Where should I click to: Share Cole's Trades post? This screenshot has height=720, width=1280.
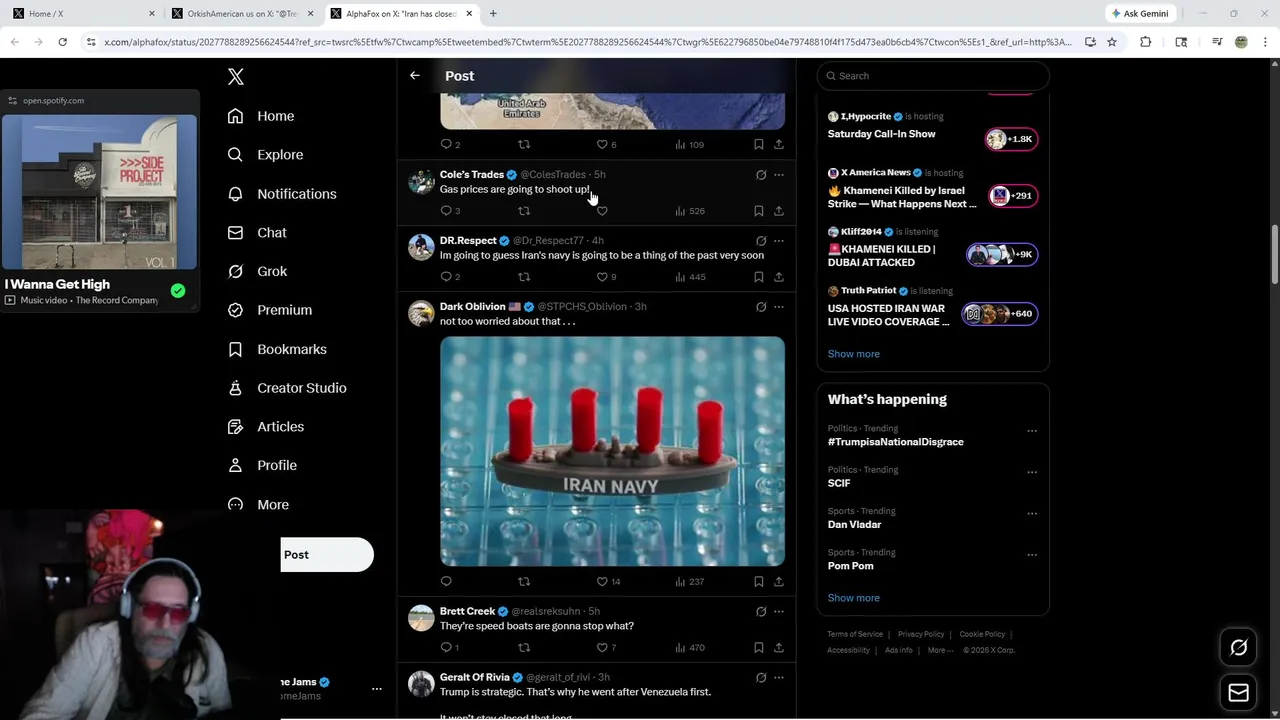pos(779,211)
